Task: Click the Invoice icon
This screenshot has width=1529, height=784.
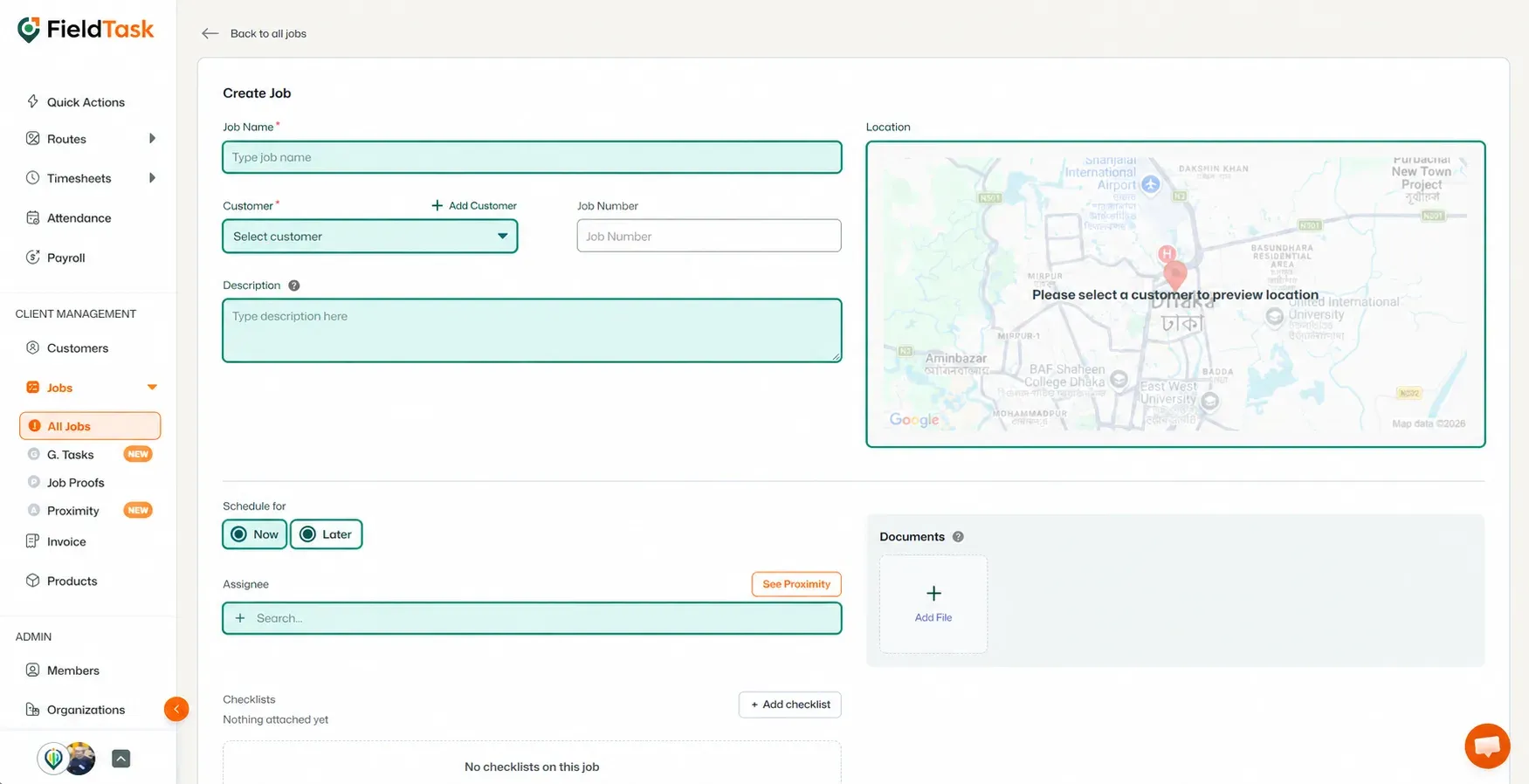Action: point(32,541)
